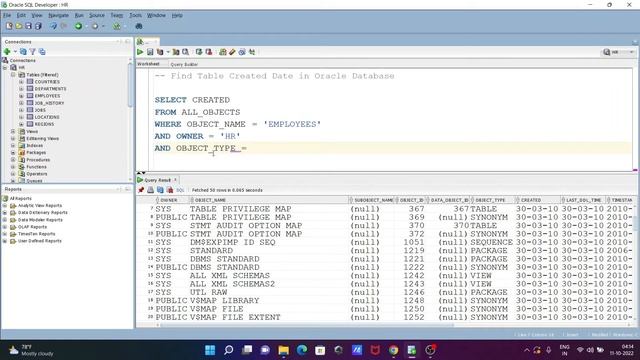Click the OBJECT_TYPE column header

pos(492,200)
